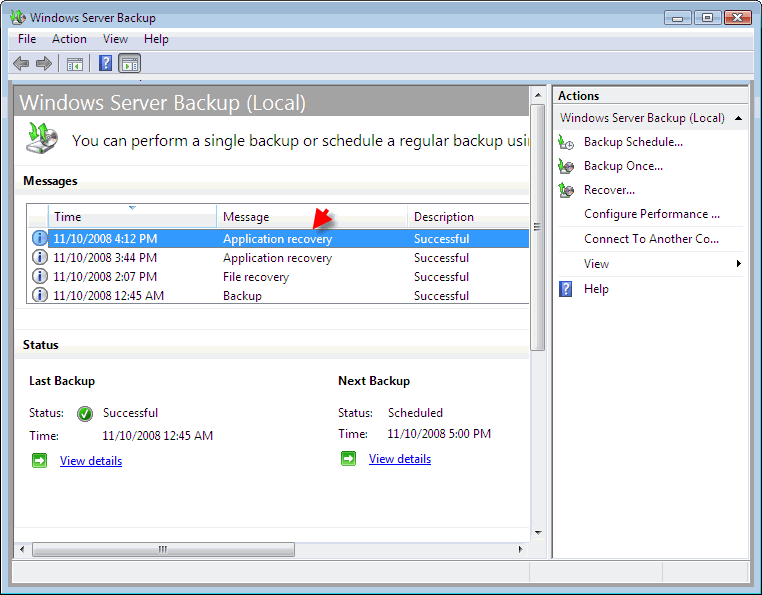Start Backup Once... action

click(623, 166)
